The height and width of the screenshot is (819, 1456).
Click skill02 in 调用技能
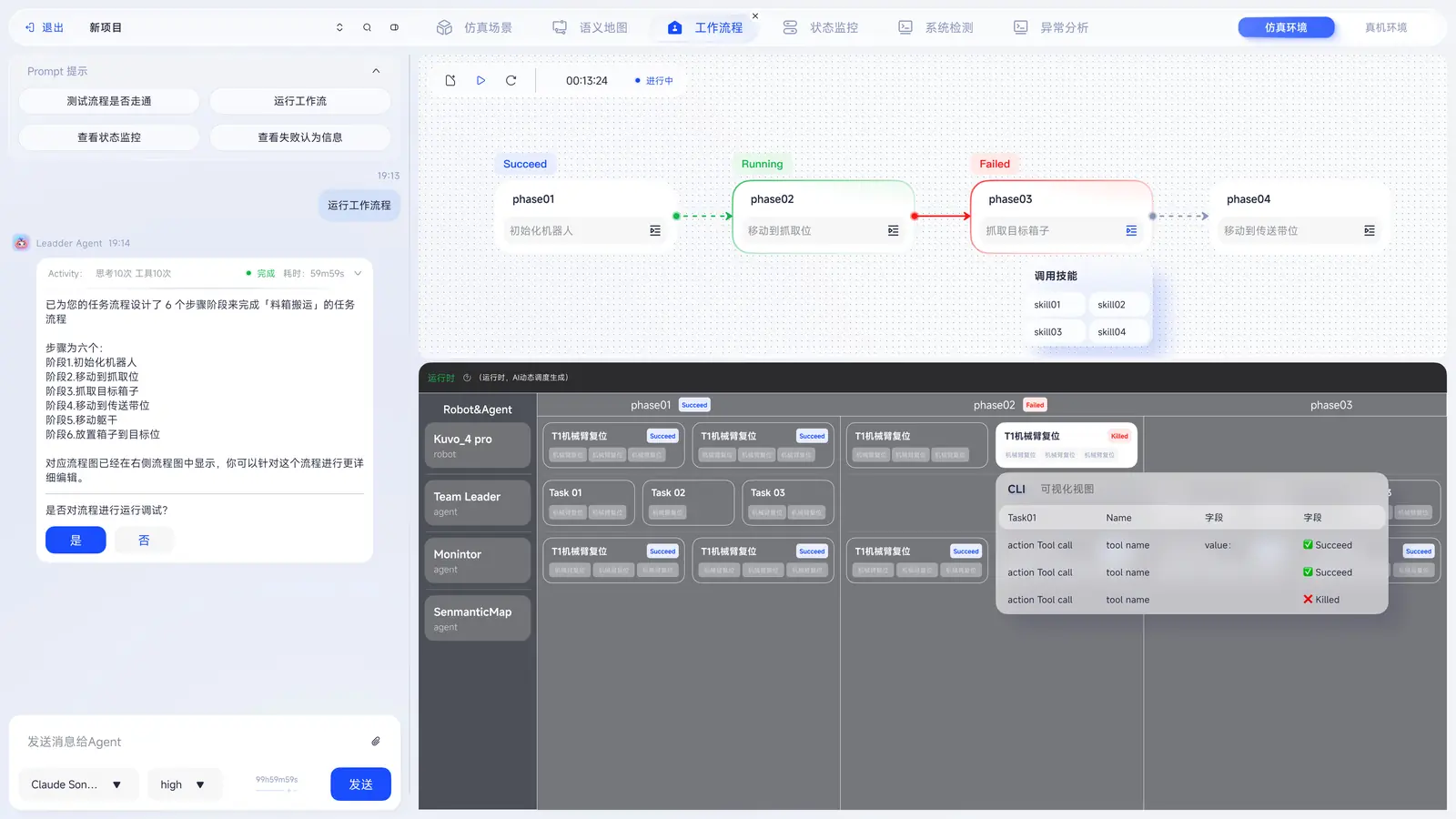[x=1118, y=305]
